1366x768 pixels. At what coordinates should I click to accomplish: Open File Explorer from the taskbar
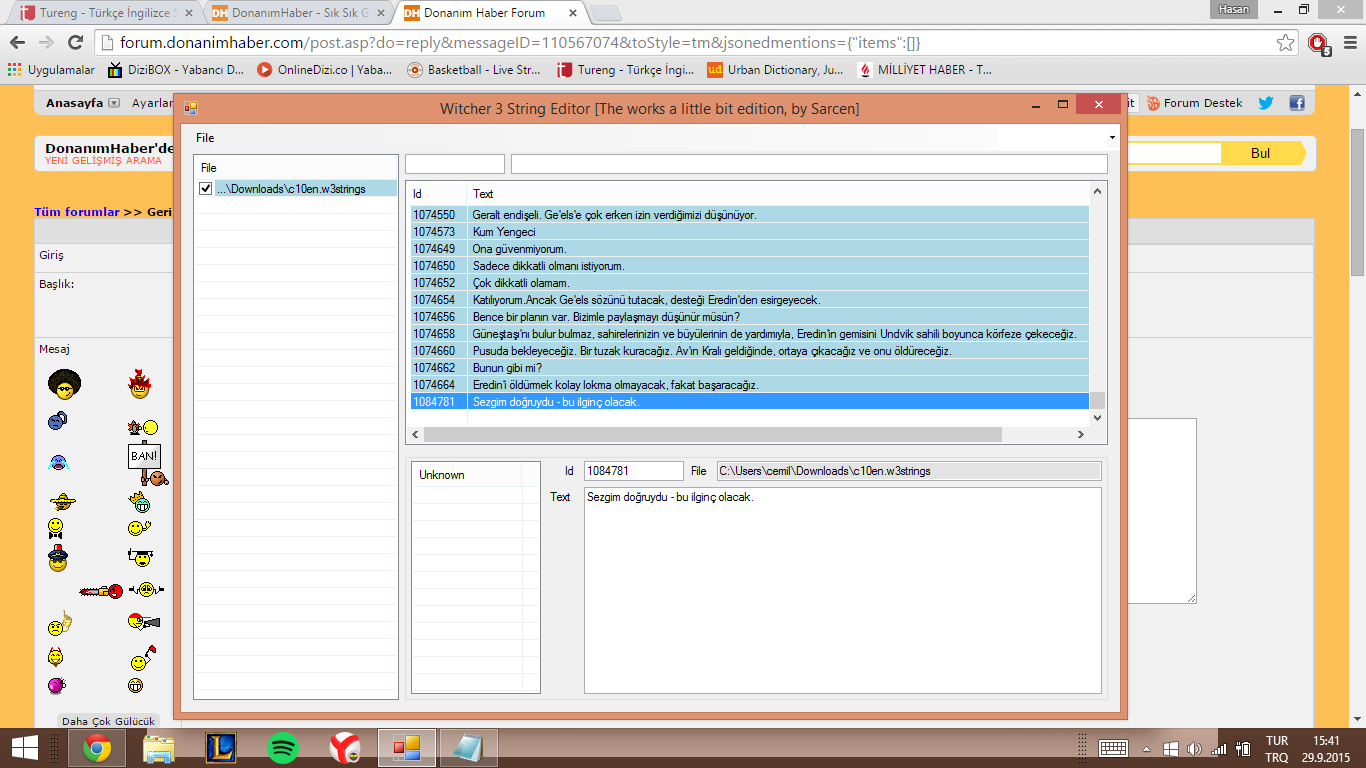pyautogui.click(x=159, y=747)
